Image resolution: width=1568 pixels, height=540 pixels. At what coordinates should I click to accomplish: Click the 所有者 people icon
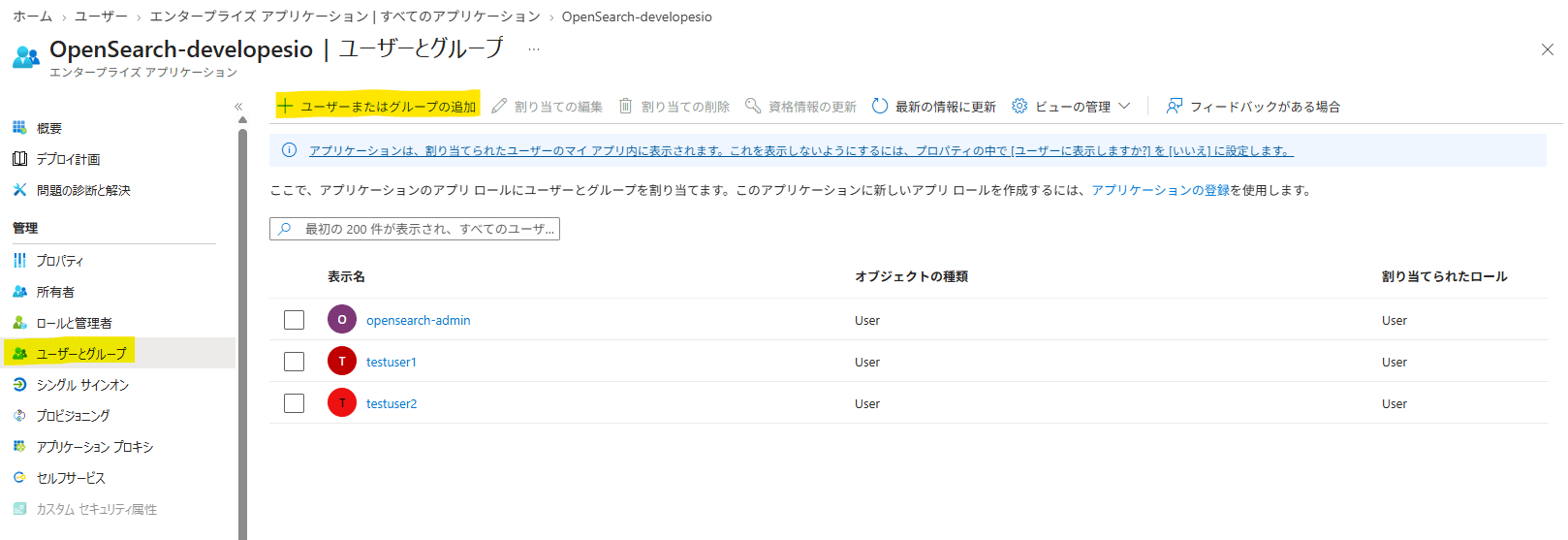(19, 291)
